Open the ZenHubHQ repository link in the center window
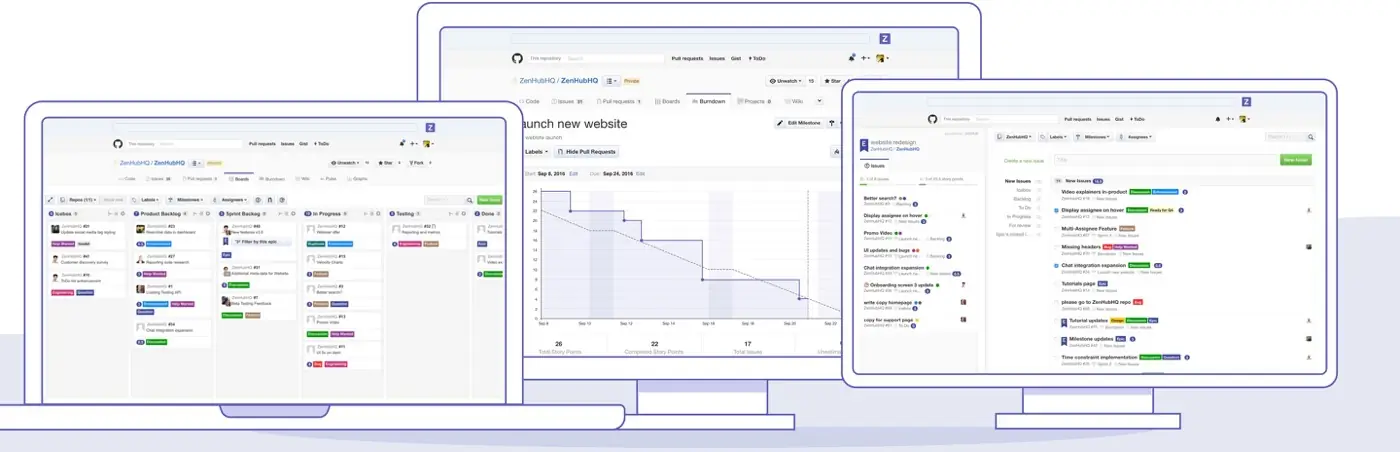 point(580,81)
